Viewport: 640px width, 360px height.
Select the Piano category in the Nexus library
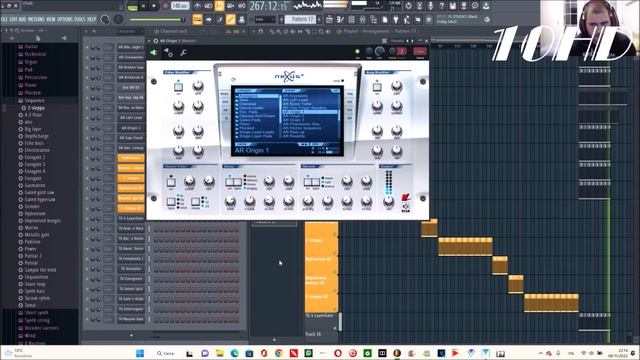[244, 124]
